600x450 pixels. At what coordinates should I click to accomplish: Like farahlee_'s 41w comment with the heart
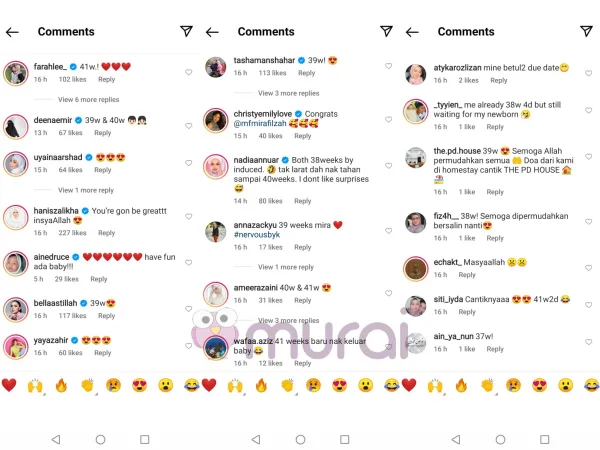189,72
